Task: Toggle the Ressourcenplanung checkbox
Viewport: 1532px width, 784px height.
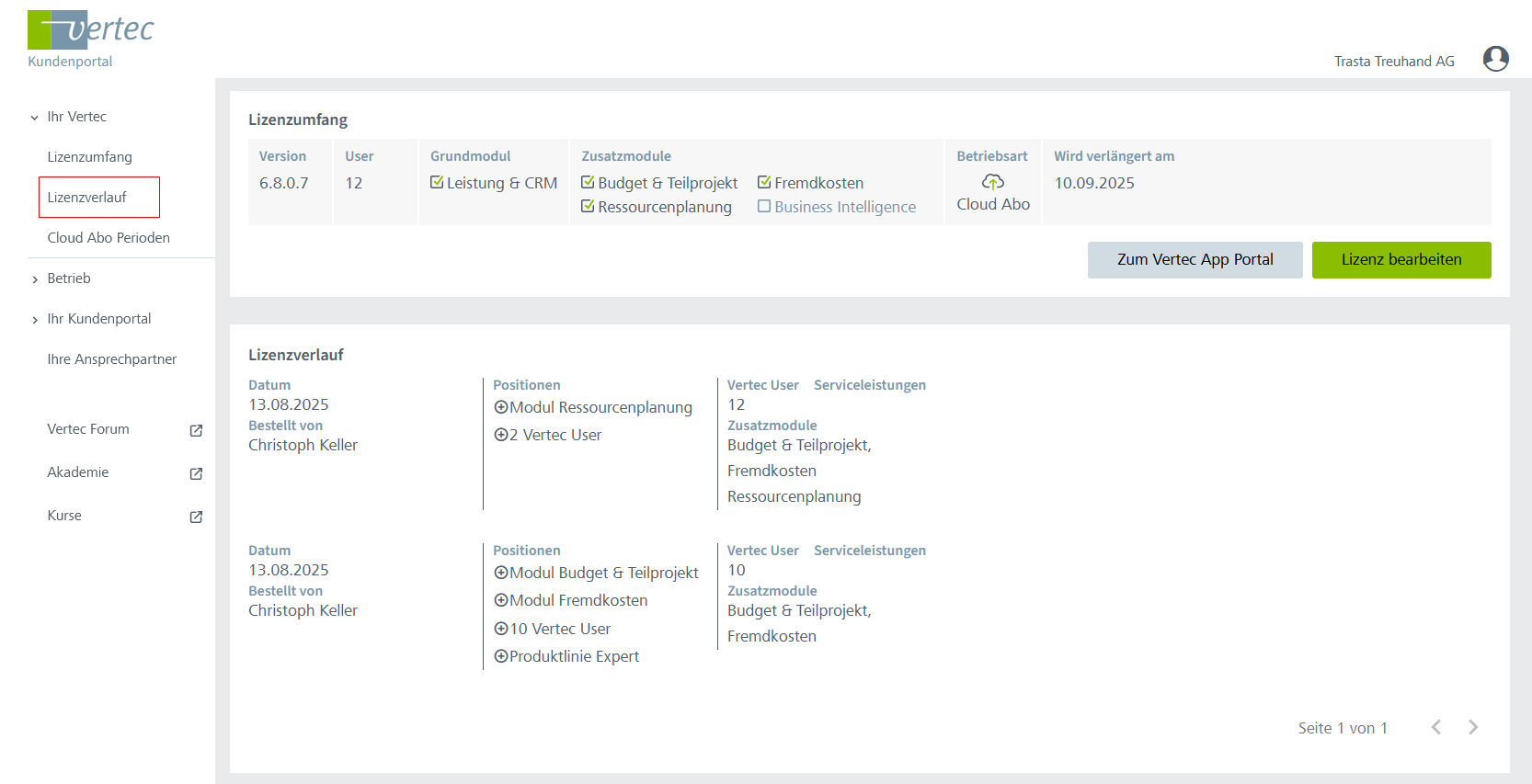Action: point(588,206)
